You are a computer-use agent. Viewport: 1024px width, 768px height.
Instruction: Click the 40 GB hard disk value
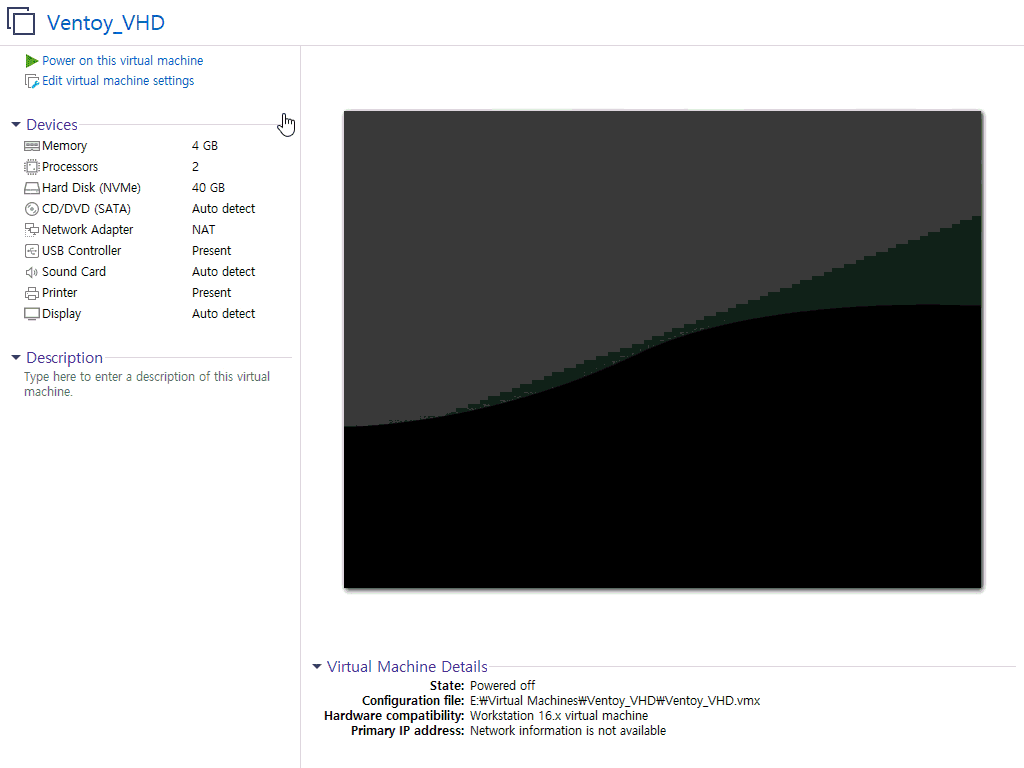(208, 187)
